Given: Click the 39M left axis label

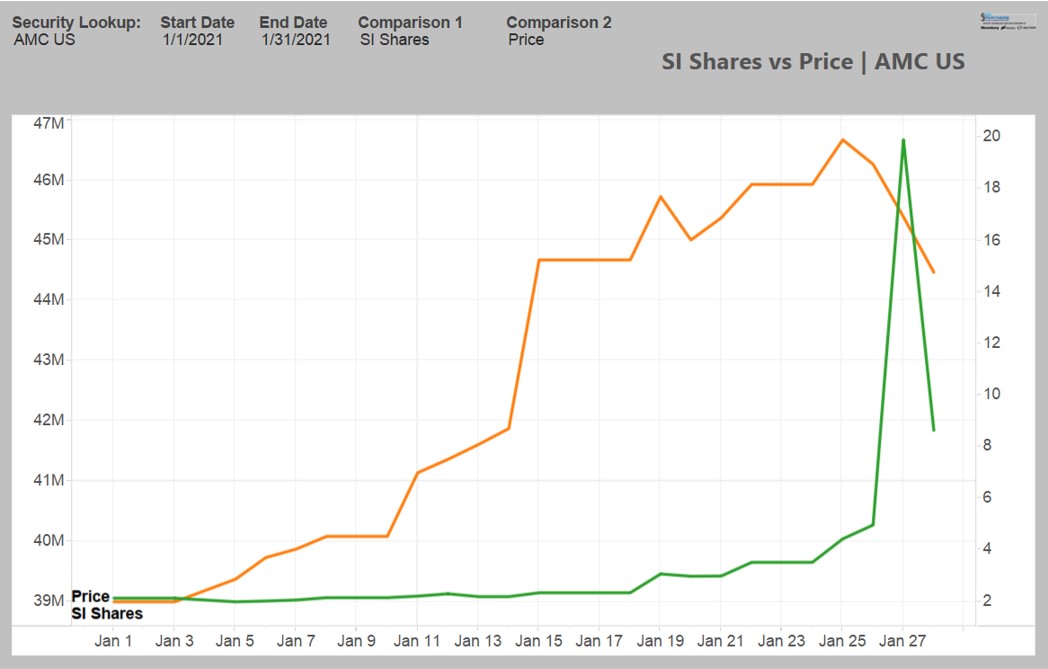Looking at the screenshot, I should click(x=49, y=600).
